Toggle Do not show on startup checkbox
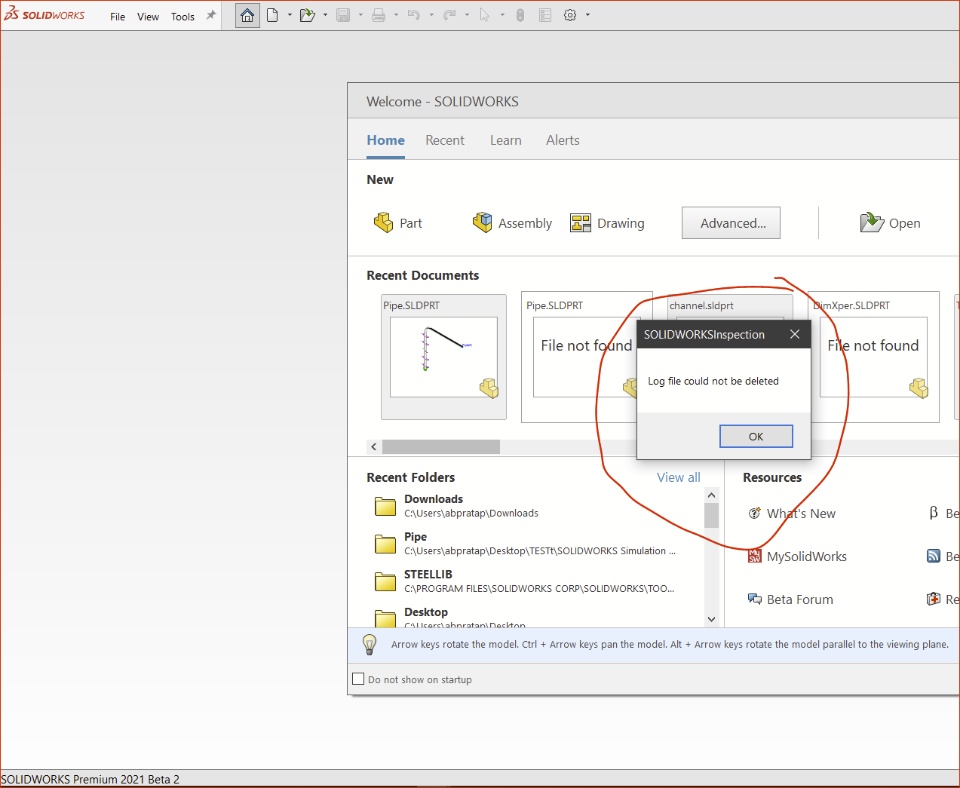 358,679
